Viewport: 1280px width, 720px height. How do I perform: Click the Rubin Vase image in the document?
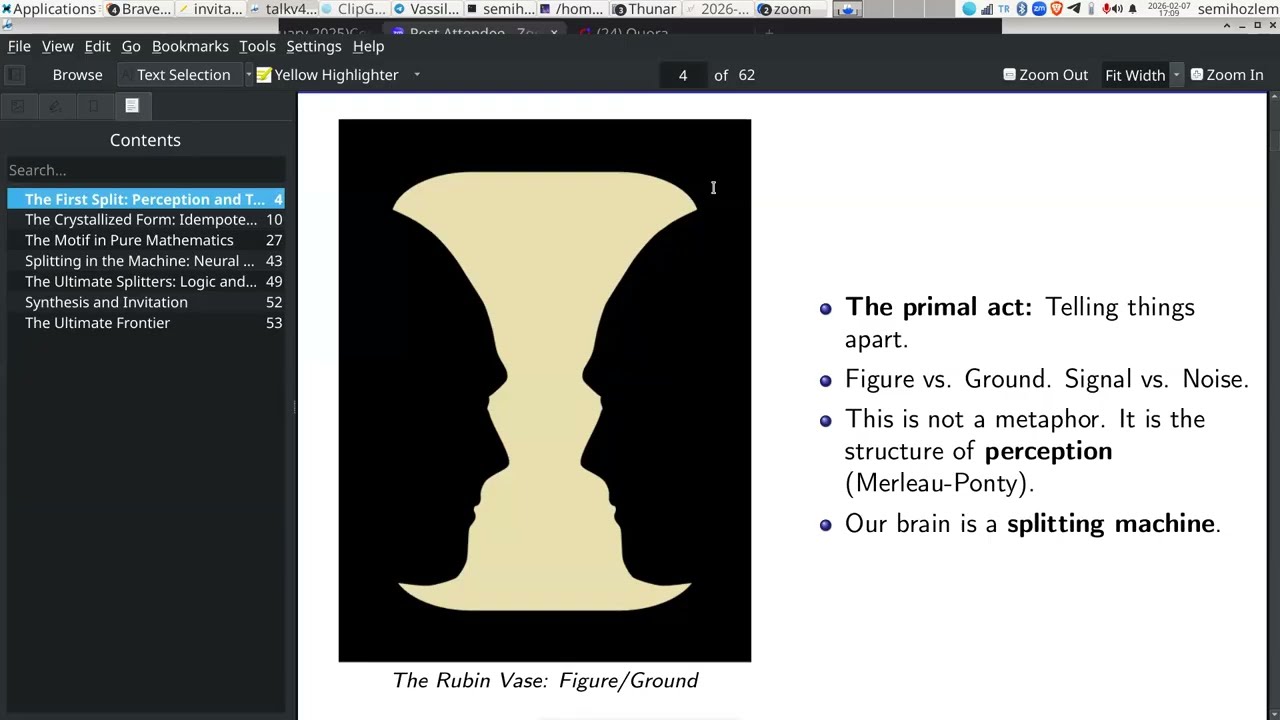click(545, 390)
